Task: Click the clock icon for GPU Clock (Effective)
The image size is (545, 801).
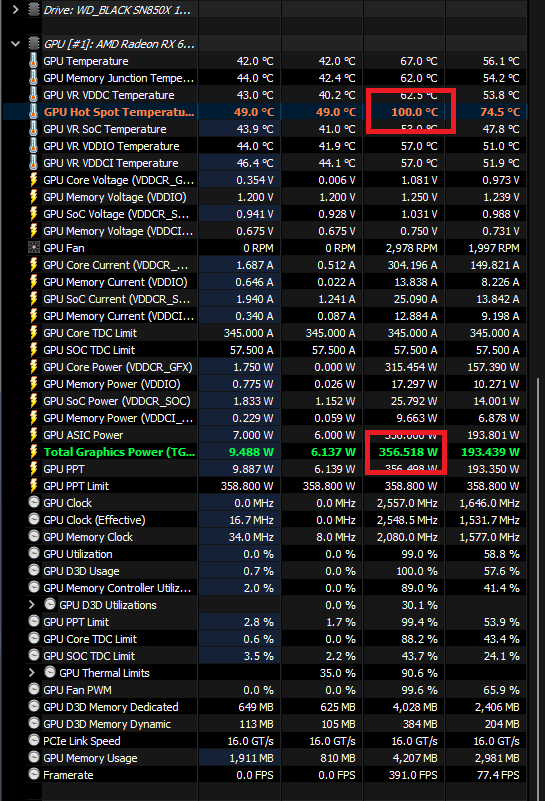Action: (x=34, y=520)
